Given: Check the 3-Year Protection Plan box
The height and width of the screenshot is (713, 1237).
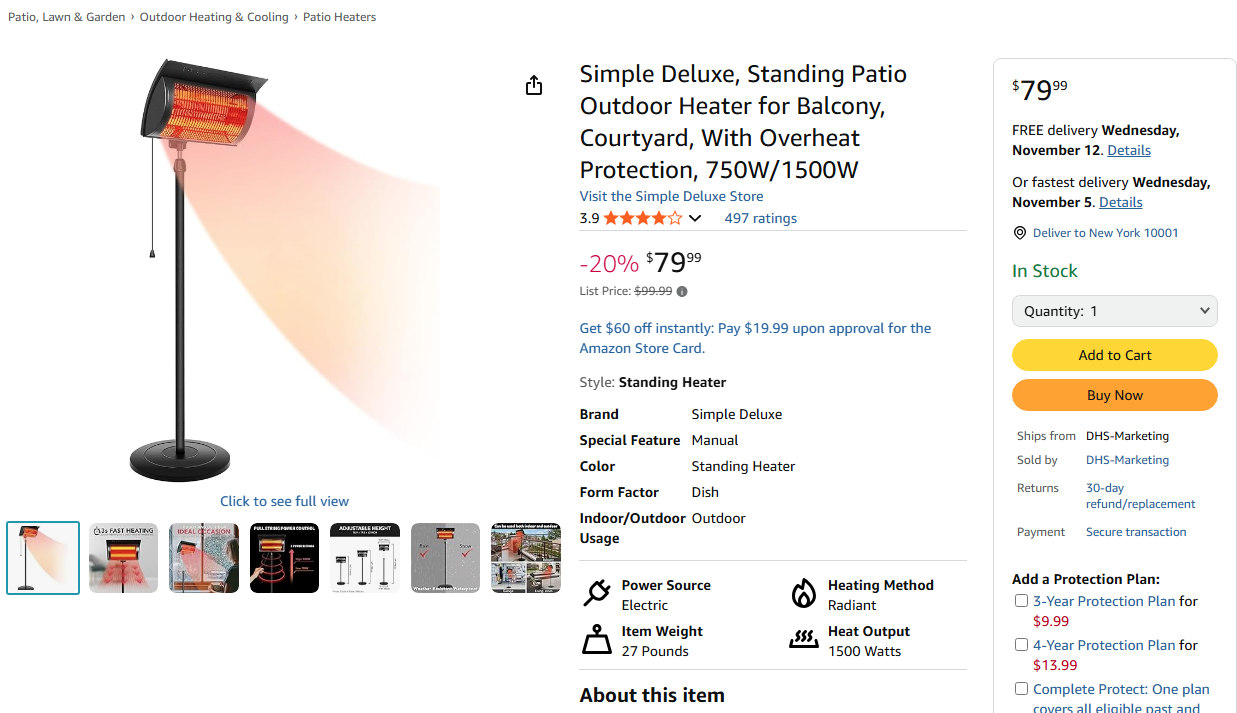Looking at the screenshot, I should coord(1021,601).
